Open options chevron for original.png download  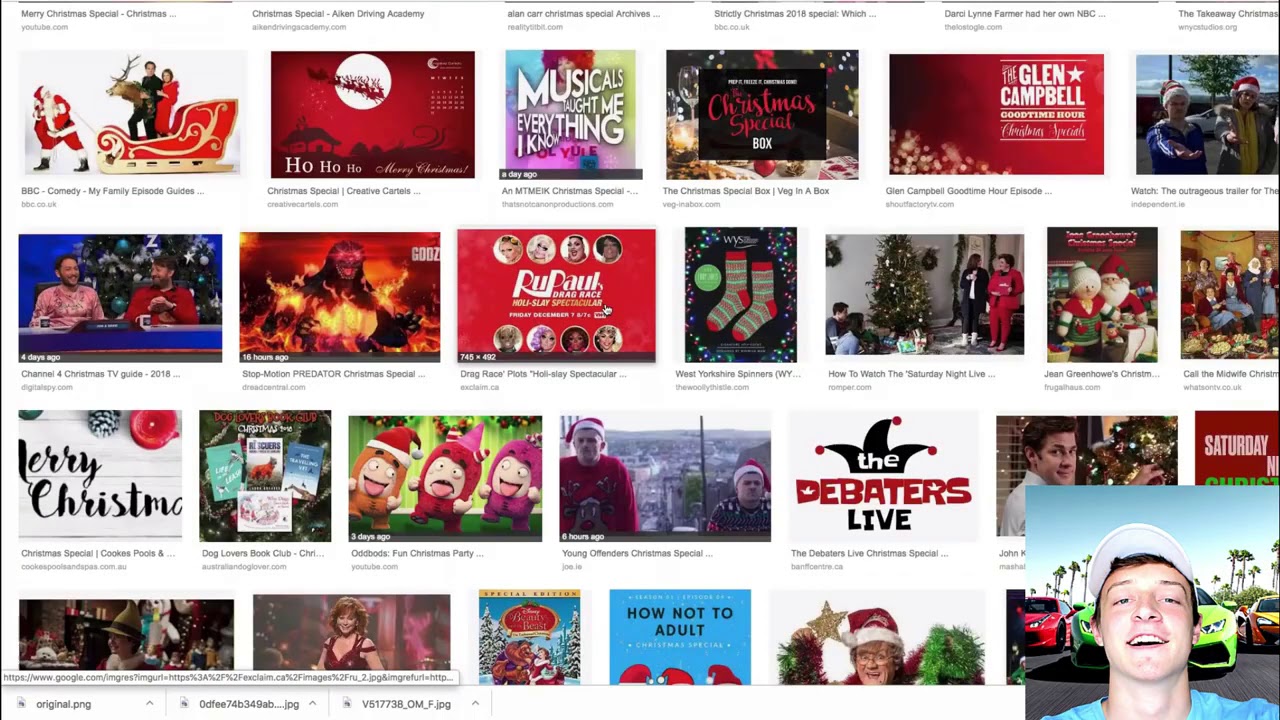[x=149, y=704]
